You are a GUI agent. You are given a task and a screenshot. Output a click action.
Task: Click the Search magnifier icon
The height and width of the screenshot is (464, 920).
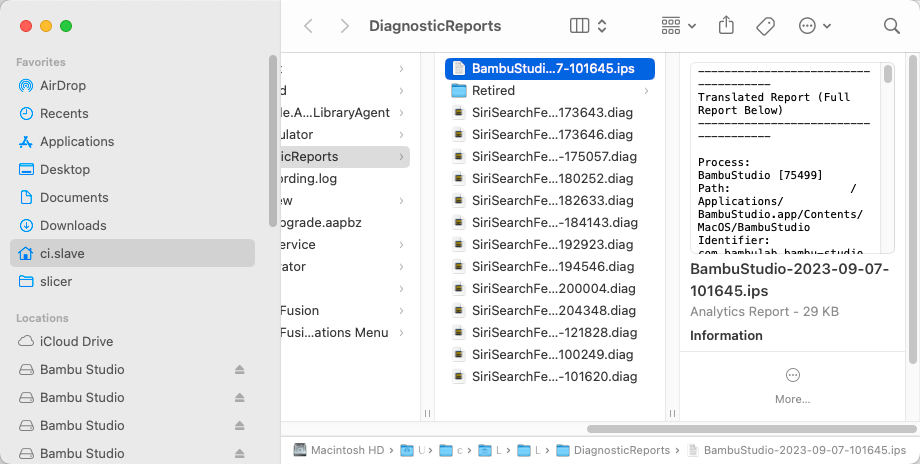pyautogui.click(x=891, y=26)
